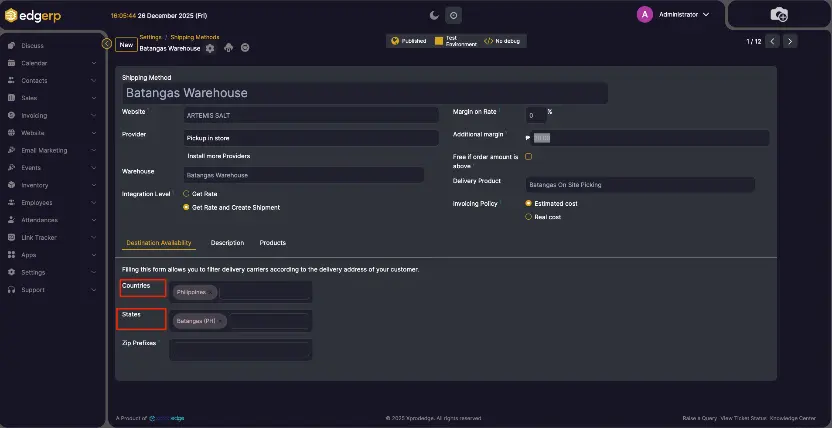Click the Zip Prefixes input field
The height and width of the screenshot is (428, 832).
(240, 349)
